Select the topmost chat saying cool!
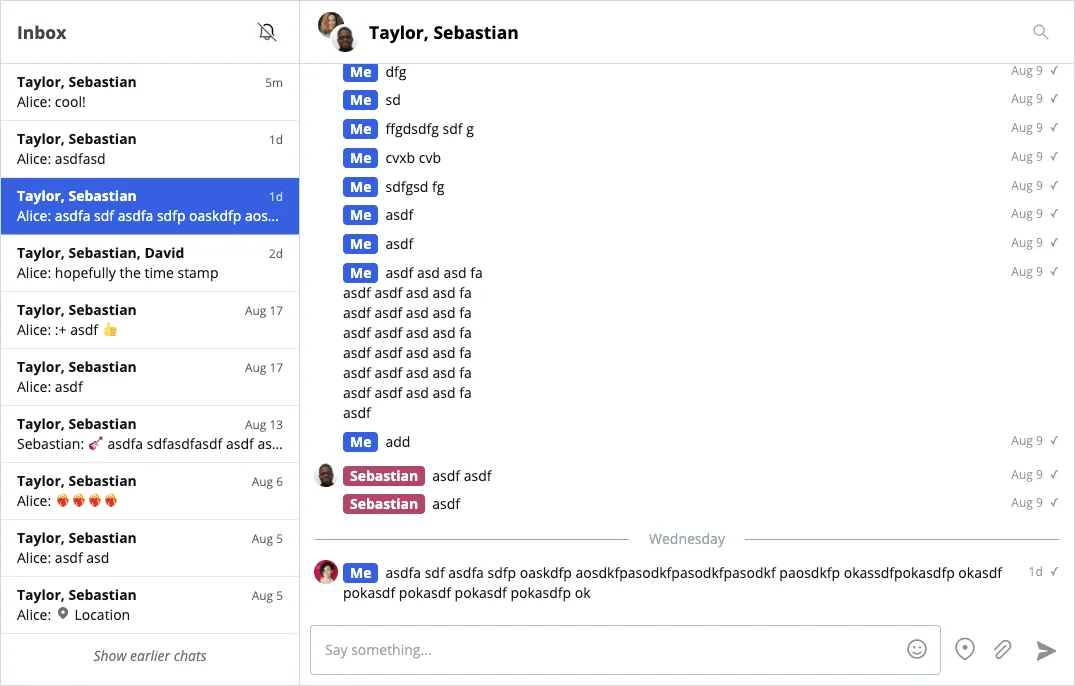Screen dimensions: 1075x686 [x=150, y=91]
